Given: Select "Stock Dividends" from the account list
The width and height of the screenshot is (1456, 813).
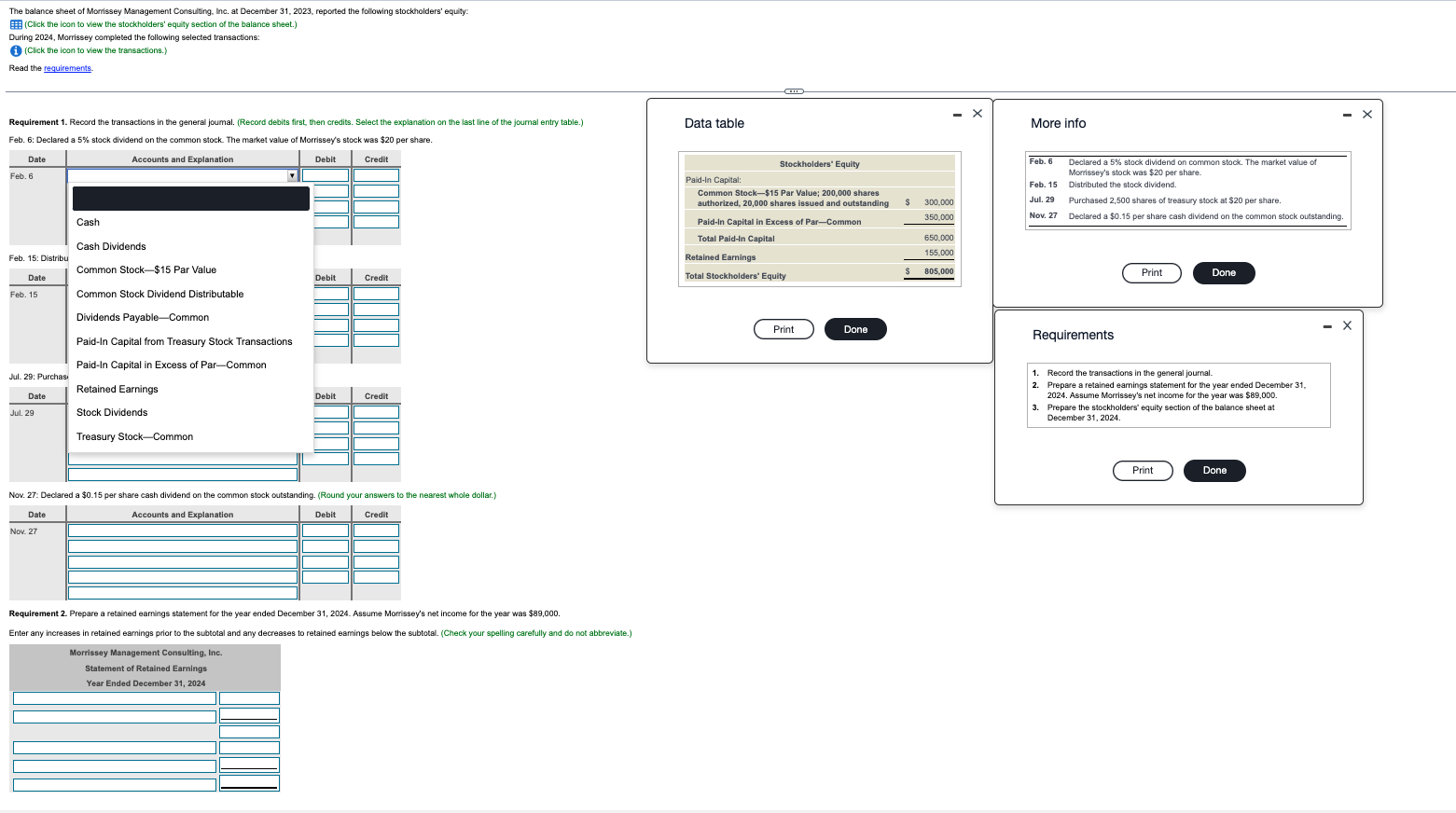Looking at the screenshot, I should pyautogui.click(x=111, y=412).
